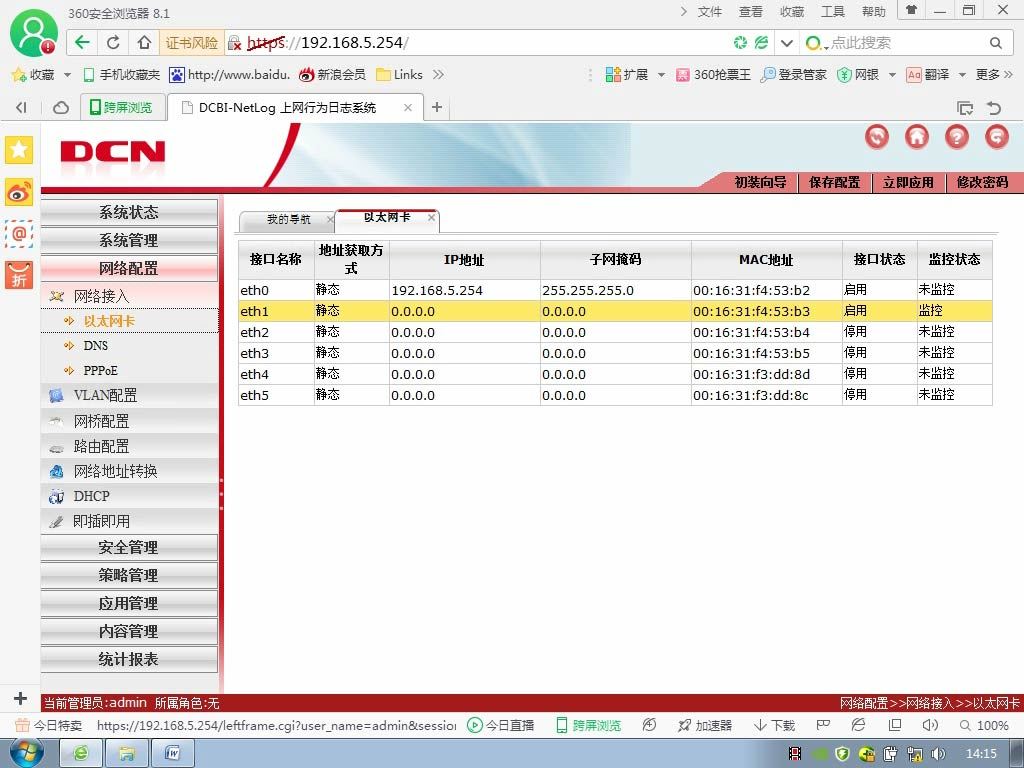Viewport: 1024px width, 768px height.
Task: Expand the 系统状态 menu section
Action: tap(129, 212)
